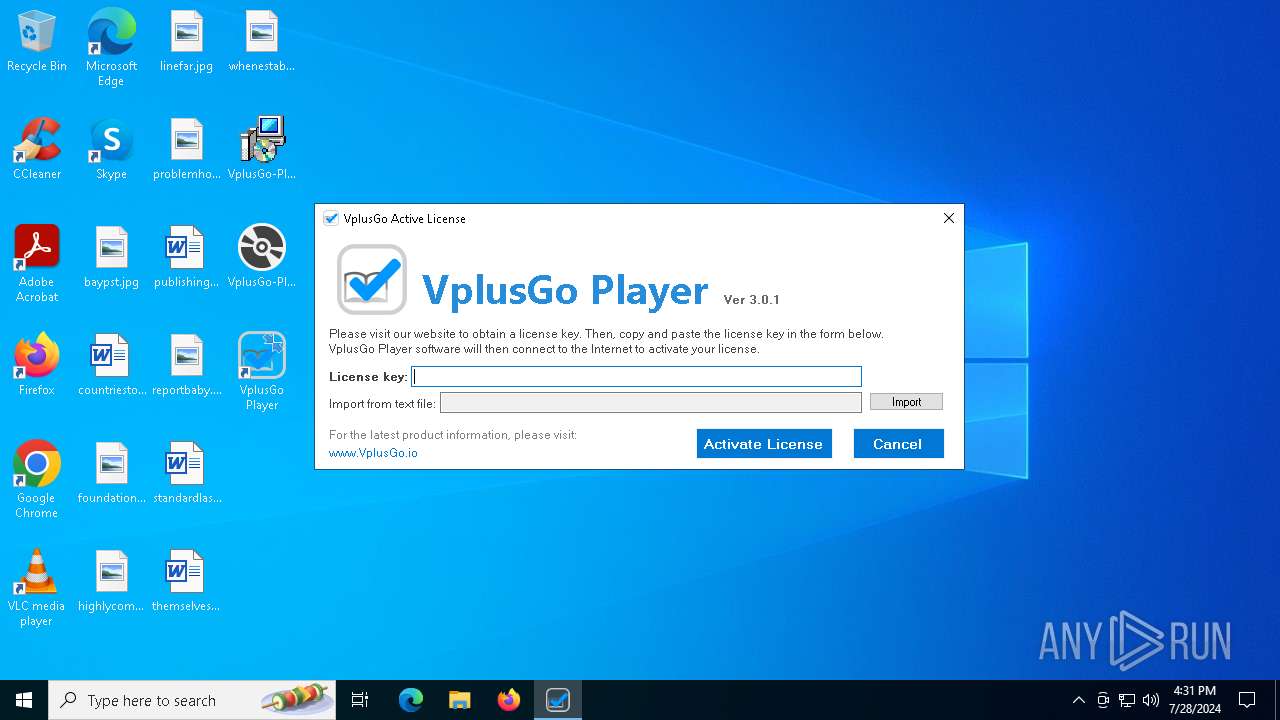Open VplusGo Player desktop shortcut
Screen dimensions: 1280x720
pyautogui.click(x=261, y=372)
